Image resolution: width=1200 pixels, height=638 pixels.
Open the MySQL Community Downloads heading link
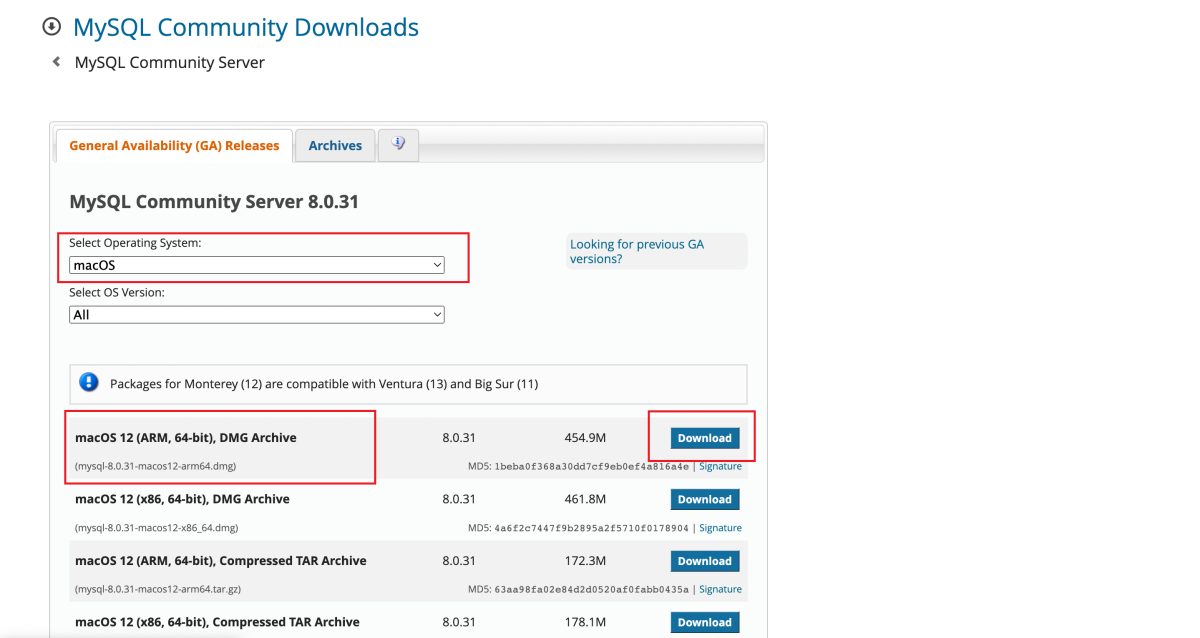click(x=246, y=27)
